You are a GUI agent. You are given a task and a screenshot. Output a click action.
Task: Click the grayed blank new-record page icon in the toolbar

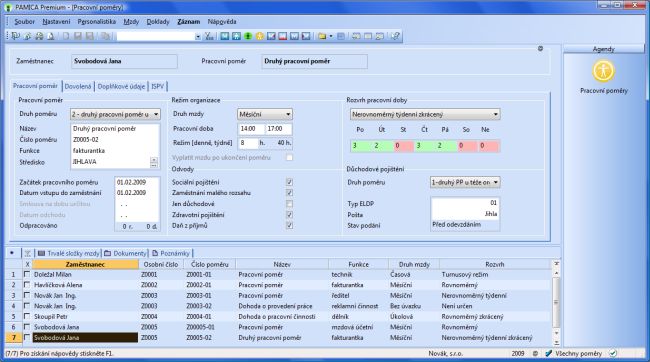click(66, 36)
